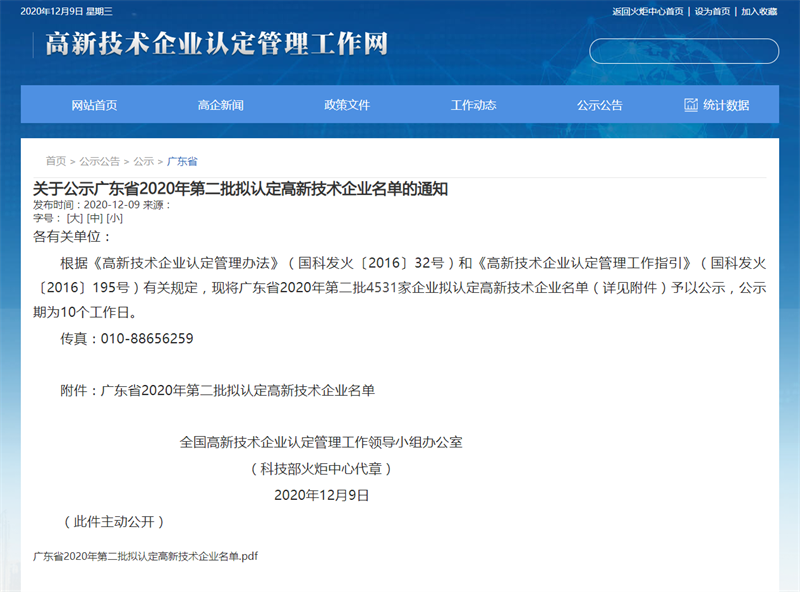The width and height of the screenshot is (800, 592).
Task: Set font size to large [大]
Action: point(74,217)
